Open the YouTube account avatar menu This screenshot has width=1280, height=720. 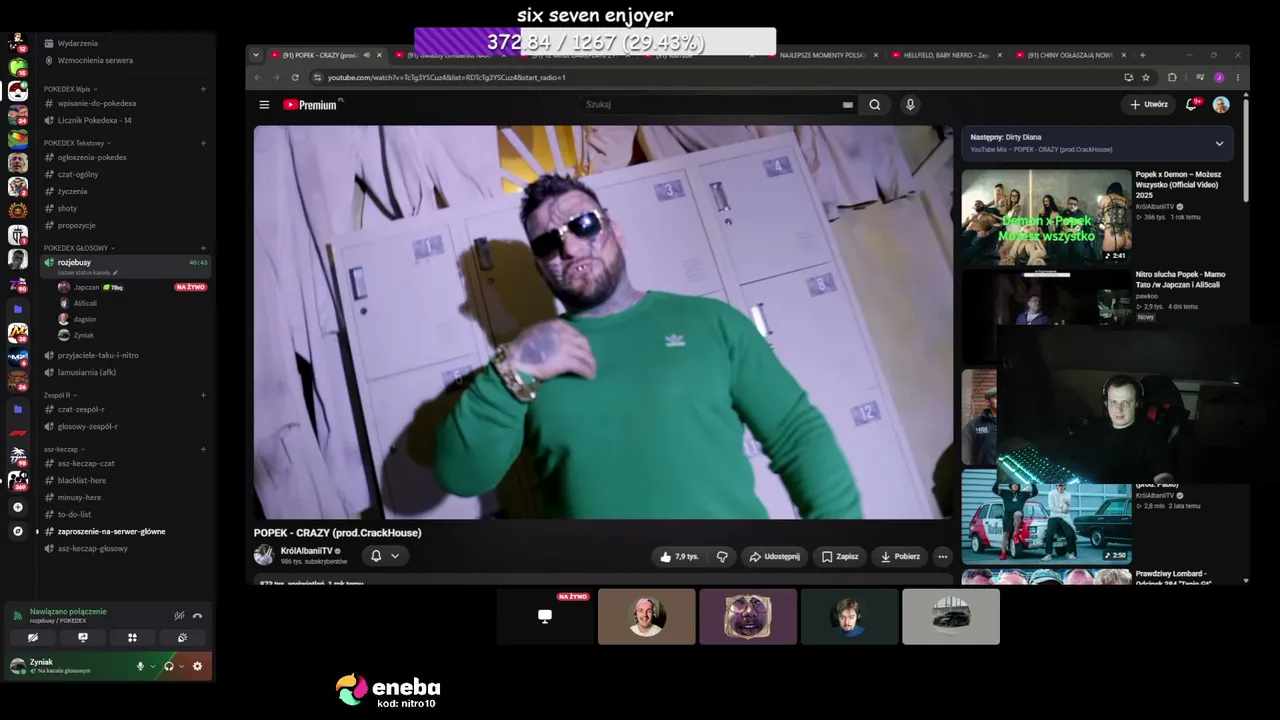pyautogui.click(x=1221, y=104)
